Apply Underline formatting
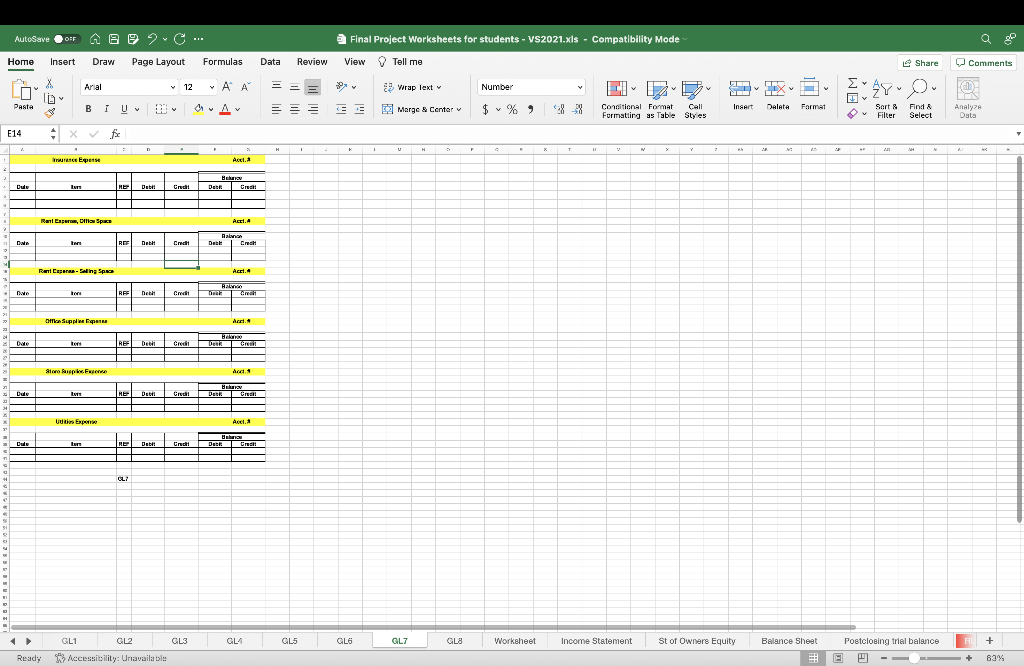This screenshot has width=1024, height=666. point(124,109)
